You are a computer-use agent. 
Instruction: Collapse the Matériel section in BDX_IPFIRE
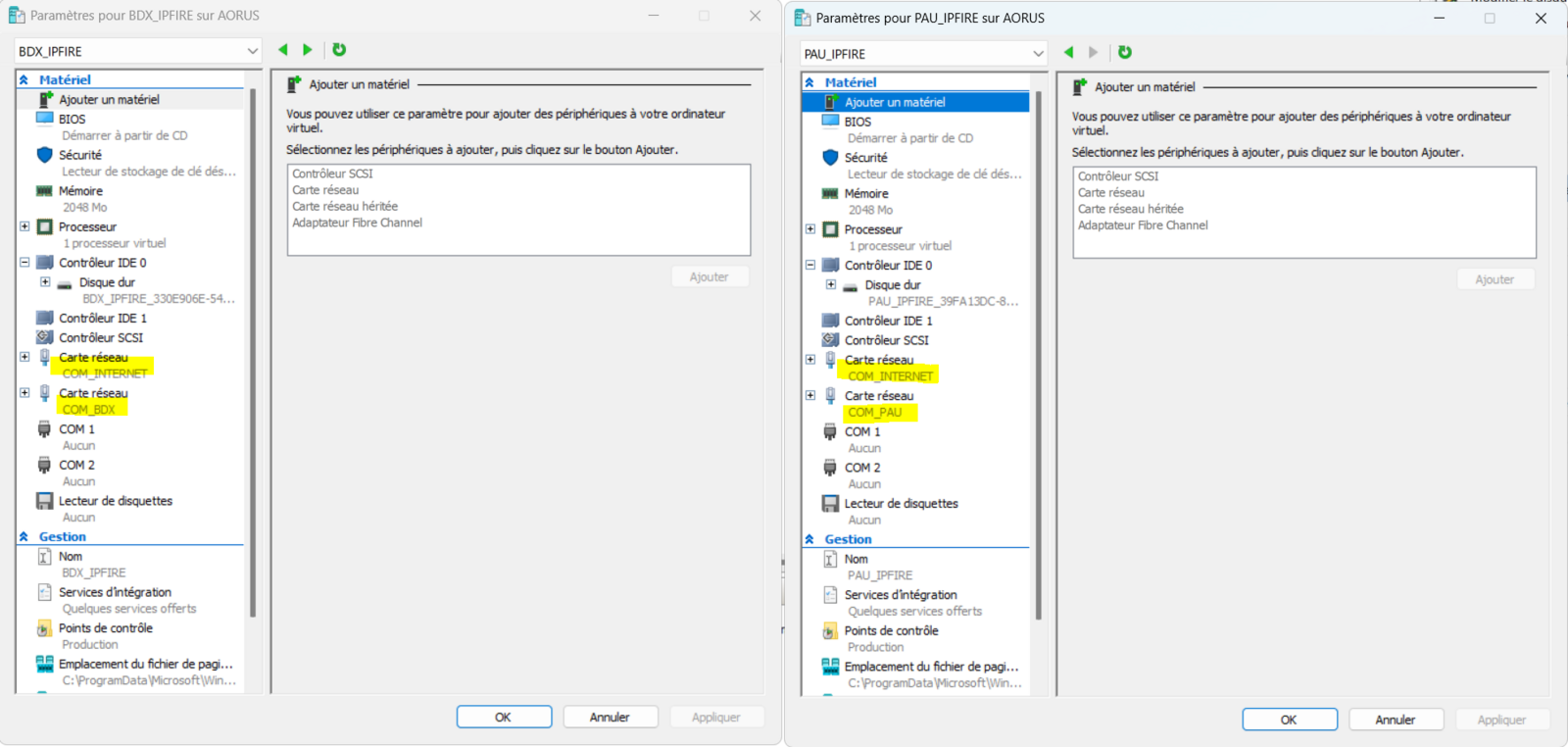pyautogui.click(x=24, y=80)
